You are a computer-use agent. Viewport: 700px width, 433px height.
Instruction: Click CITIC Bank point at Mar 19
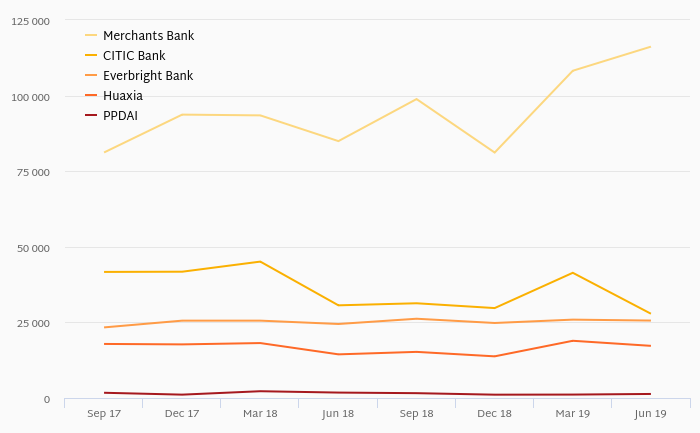pyautogui.click(x=573, y=273)
